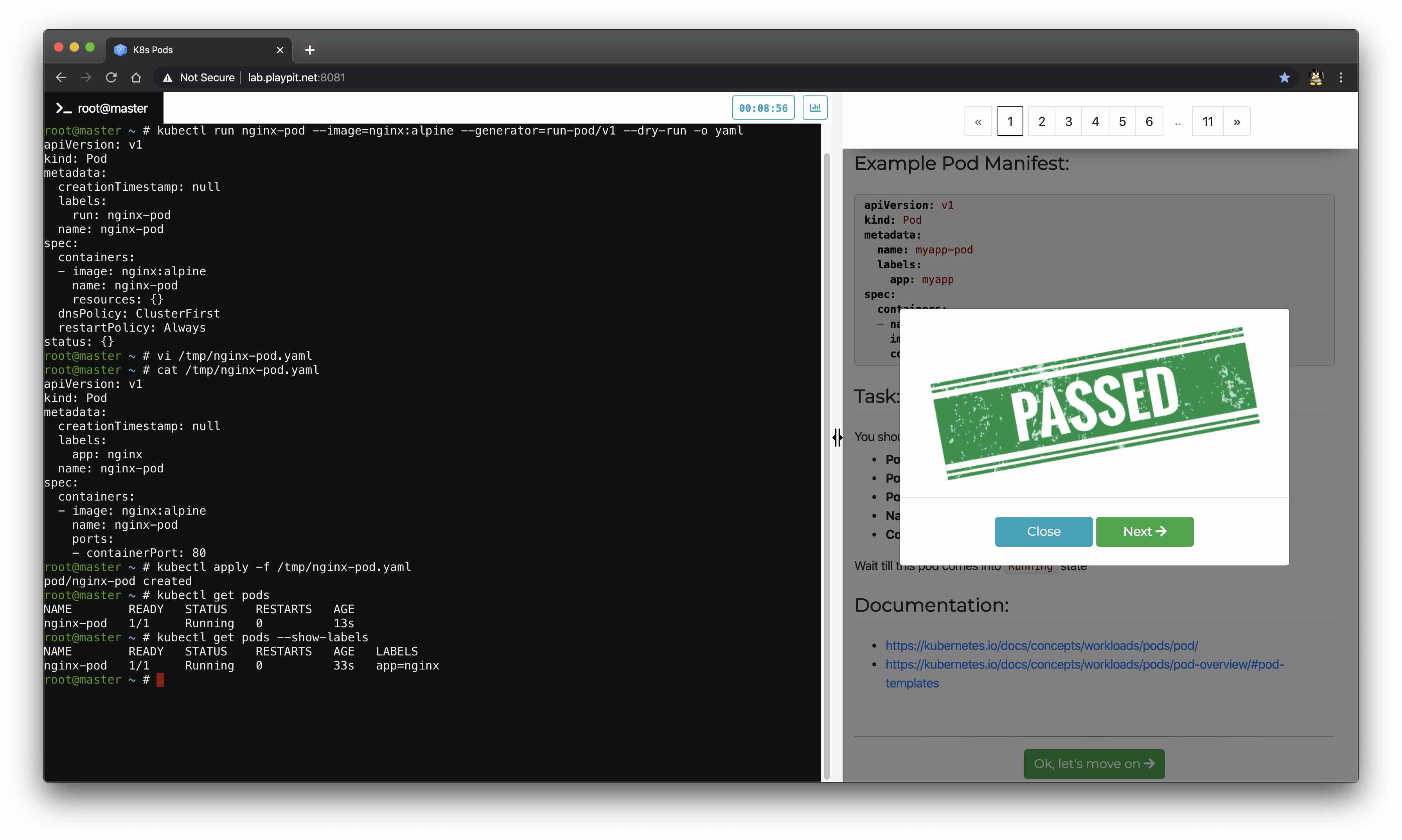Click the previous page double chevron

click(x=978, y=122)
